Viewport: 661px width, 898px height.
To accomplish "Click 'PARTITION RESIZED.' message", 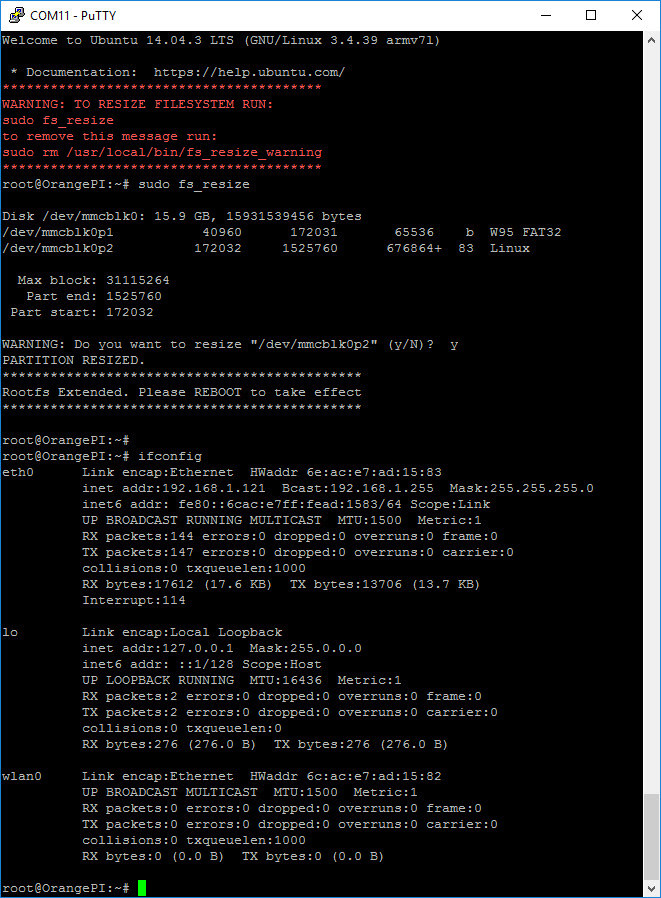I will 74,360.
